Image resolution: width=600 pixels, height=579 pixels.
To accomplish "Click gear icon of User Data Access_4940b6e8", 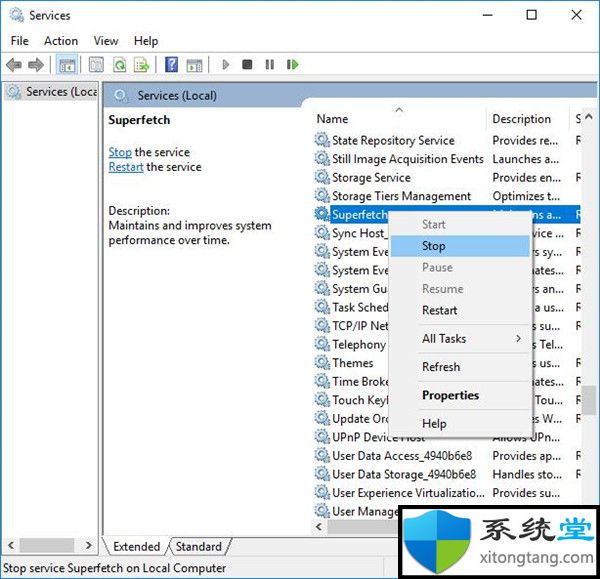I will pyautogui.click(x=322, y=455).
